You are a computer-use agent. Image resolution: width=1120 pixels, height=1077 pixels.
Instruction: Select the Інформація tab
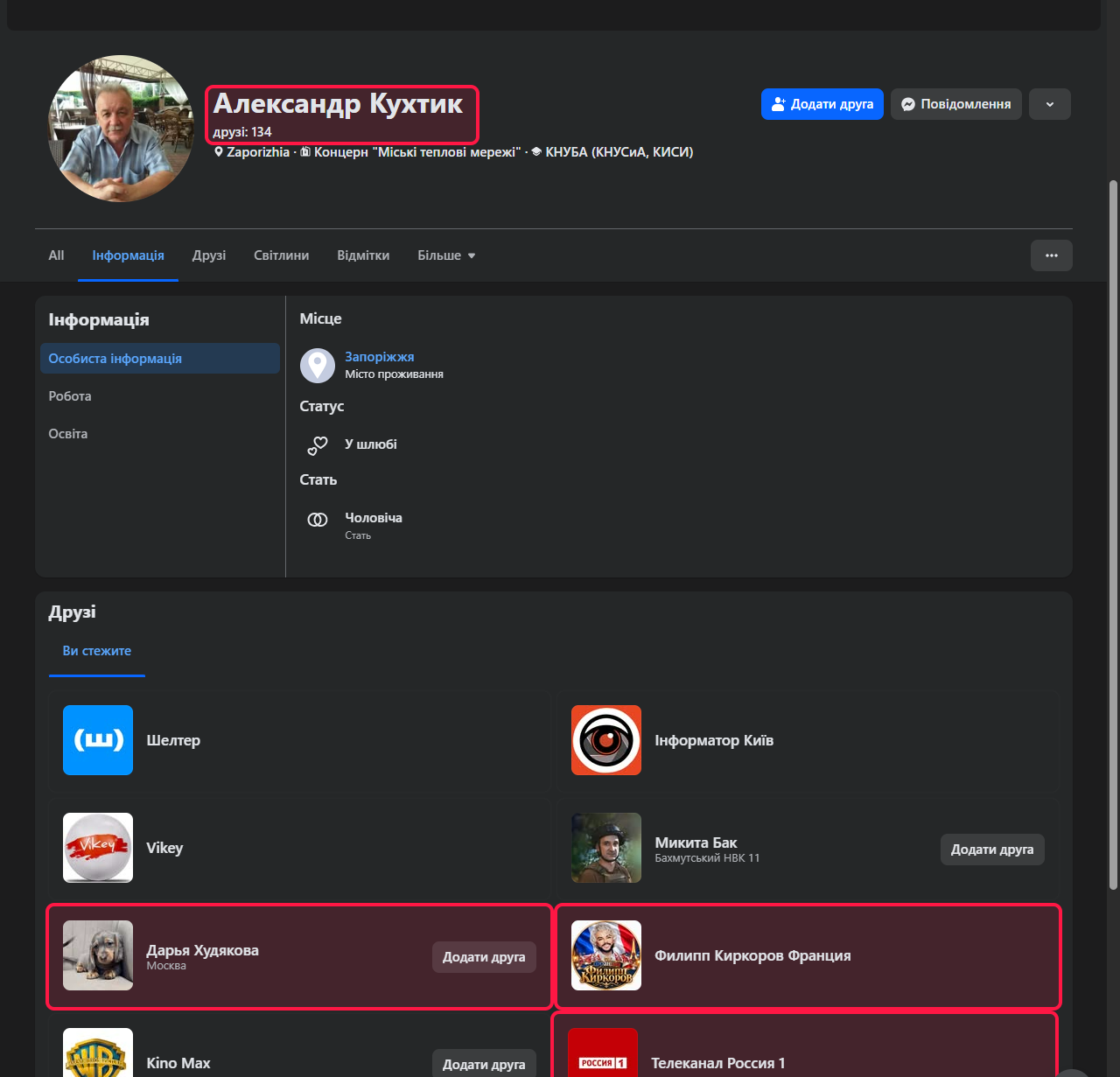(x=129, y=255)
